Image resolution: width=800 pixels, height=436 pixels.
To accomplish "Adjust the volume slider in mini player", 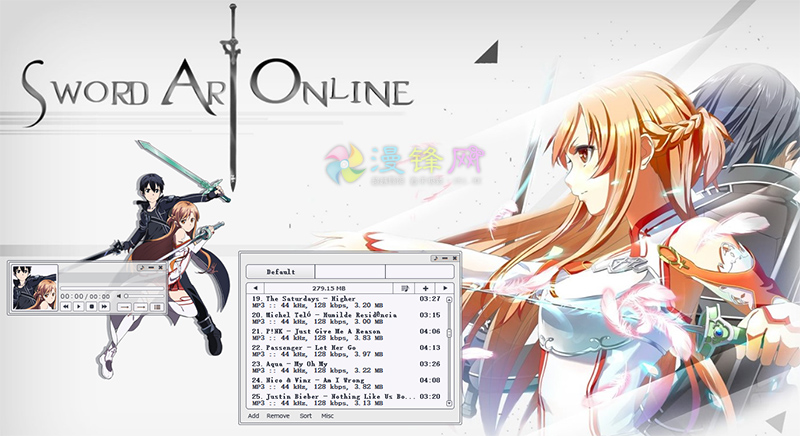I will click(x=144, y=296).
